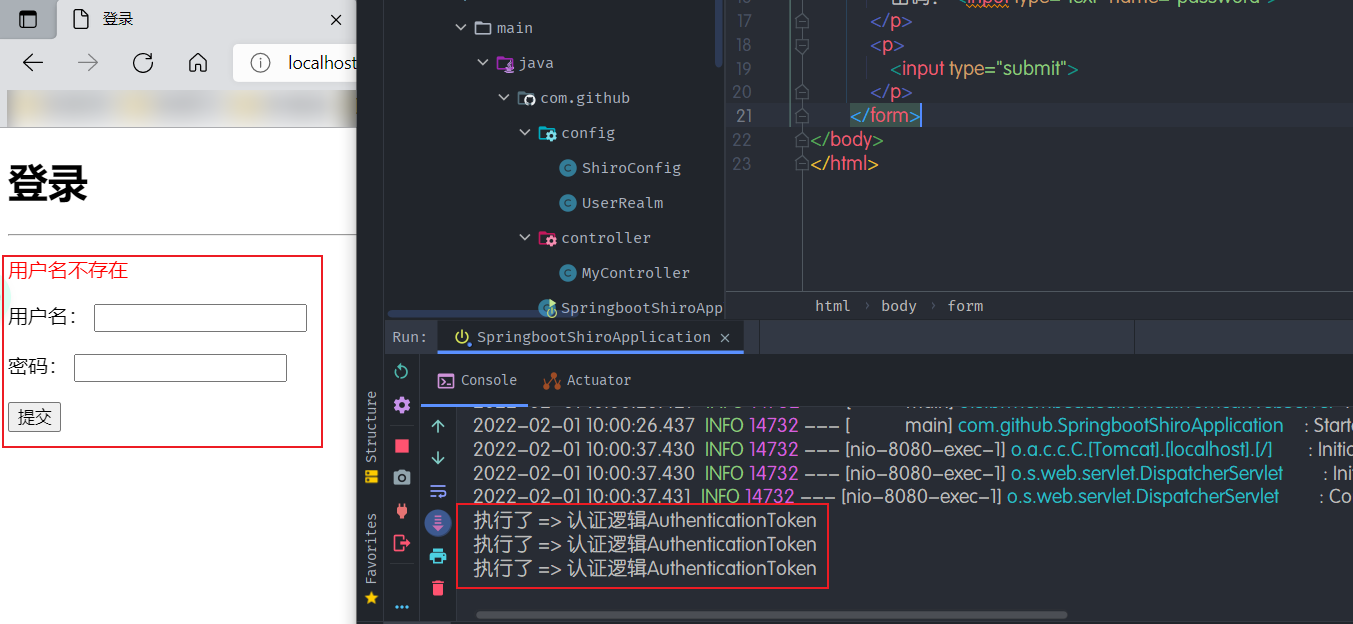The image size is (1353, 624).
Task: Switch to the Actuator tab
Action: 587,380
